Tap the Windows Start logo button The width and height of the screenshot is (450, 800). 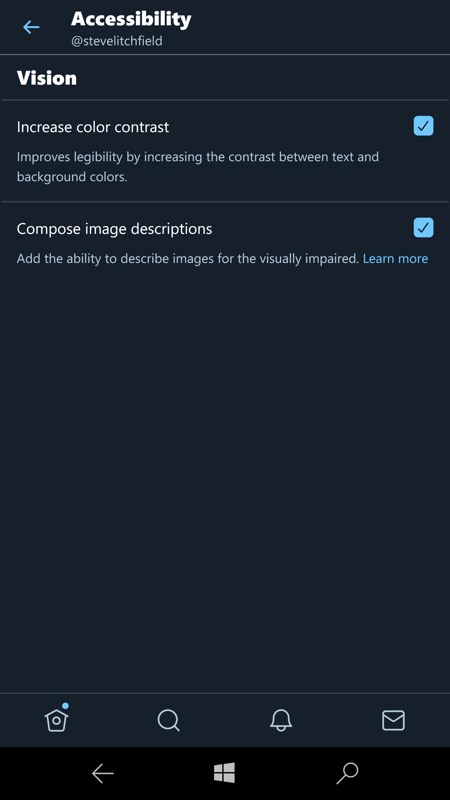click(224, 773)
